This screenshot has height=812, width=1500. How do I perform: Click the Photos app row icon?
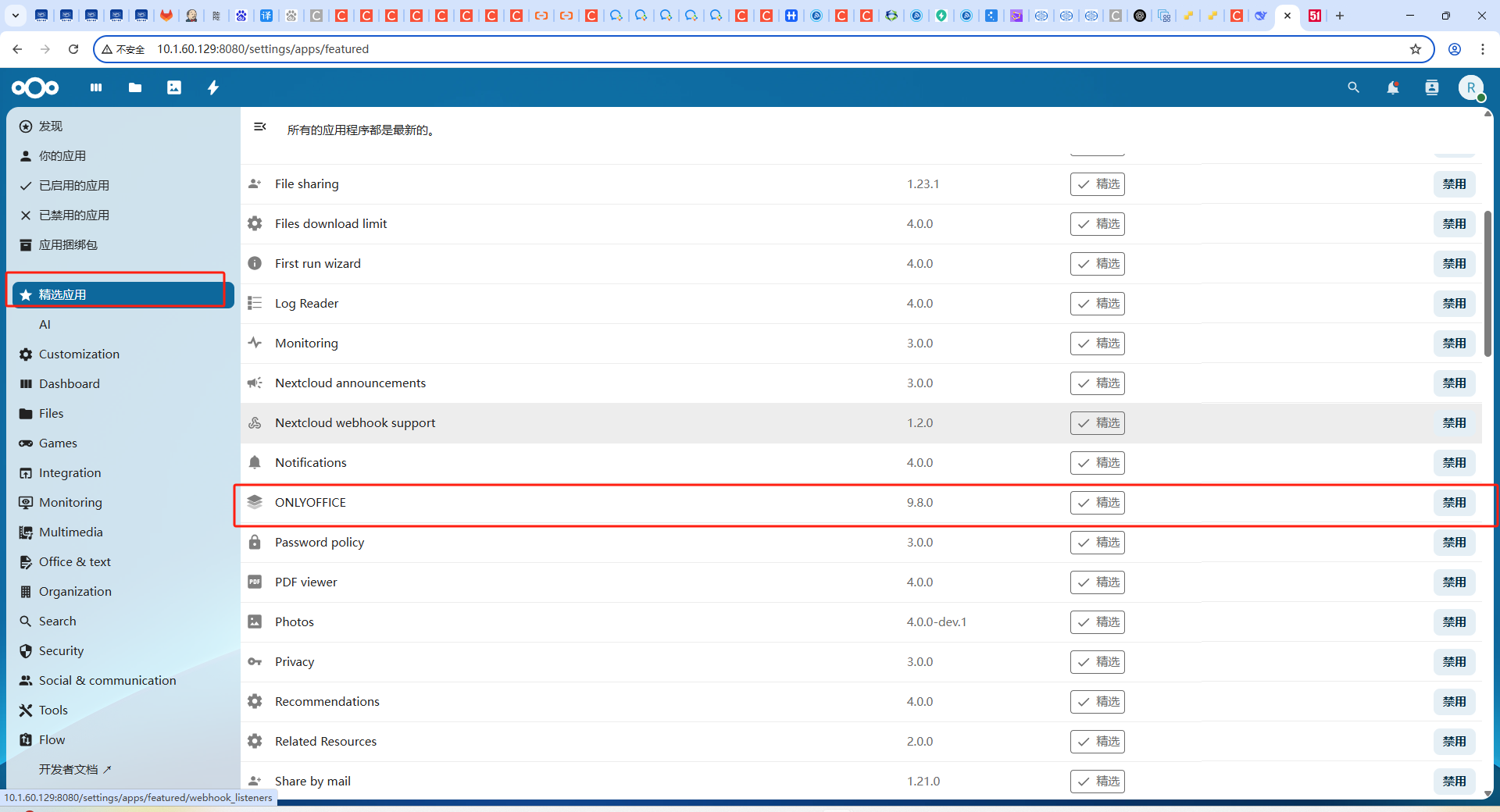[255, 621]
